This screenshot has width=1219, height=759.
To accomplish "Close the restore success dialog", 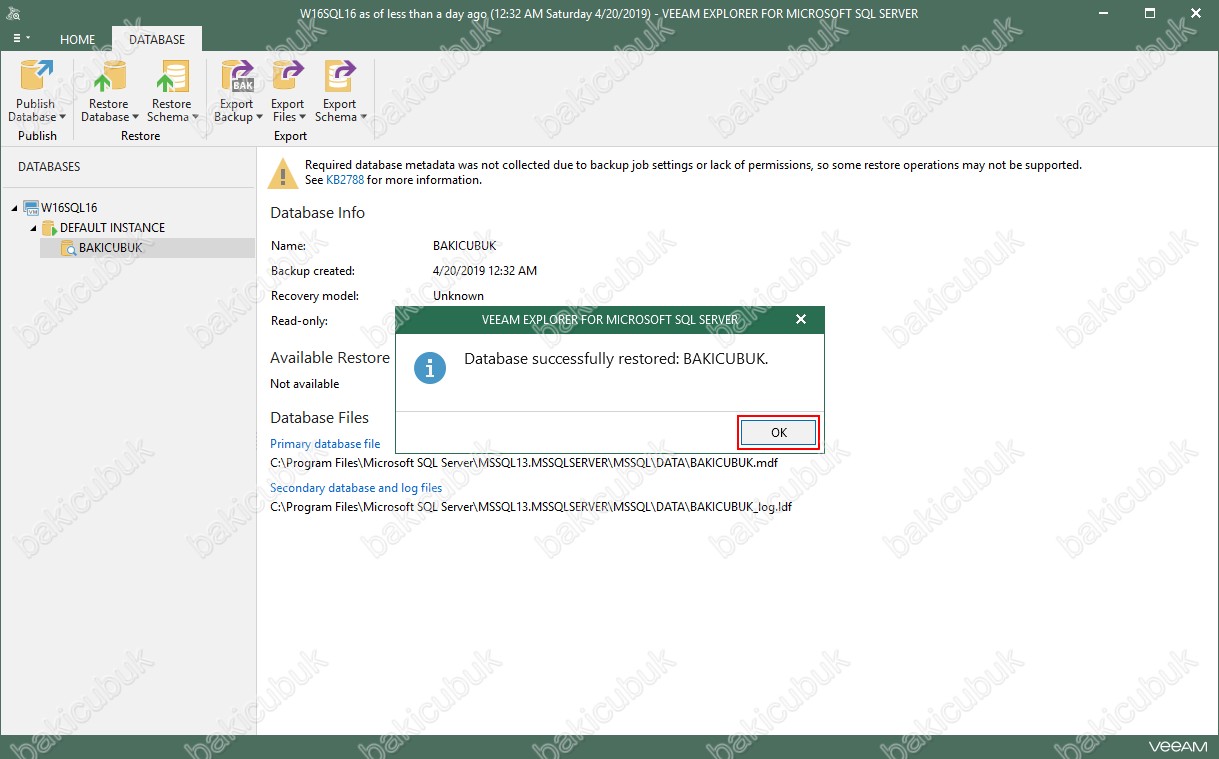I will tap(801, 319).
